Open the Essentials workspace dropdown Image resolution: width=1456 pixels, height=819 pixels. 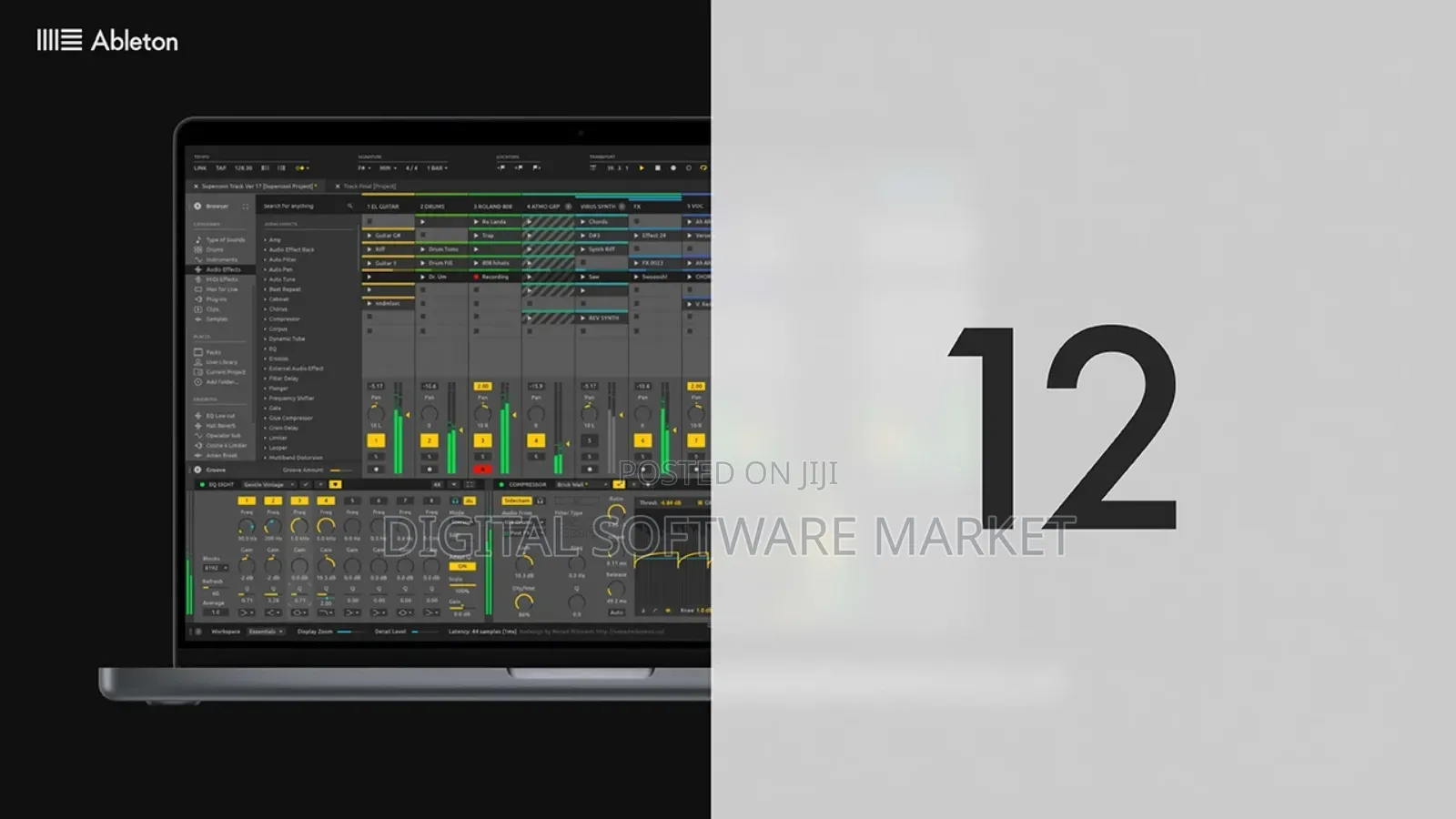(267, 632)
